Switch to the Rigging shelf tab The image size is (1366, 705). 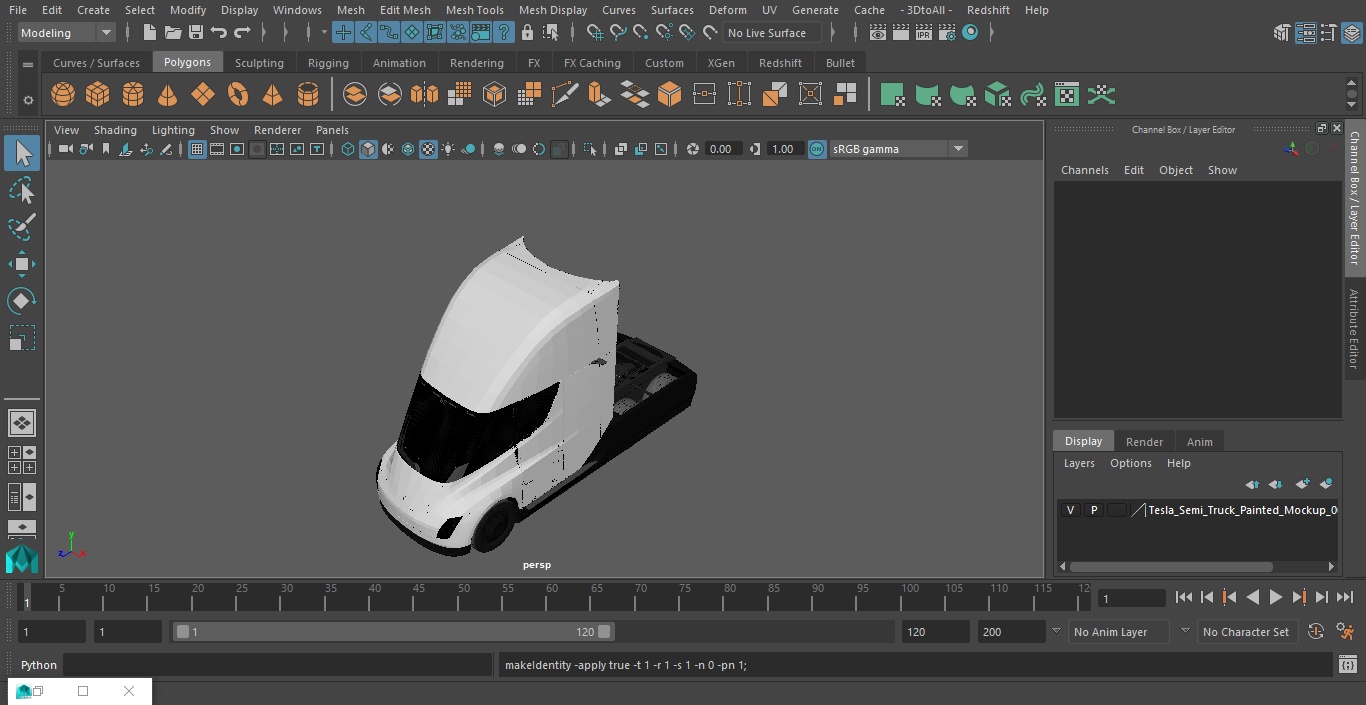(x=328, y=63)
